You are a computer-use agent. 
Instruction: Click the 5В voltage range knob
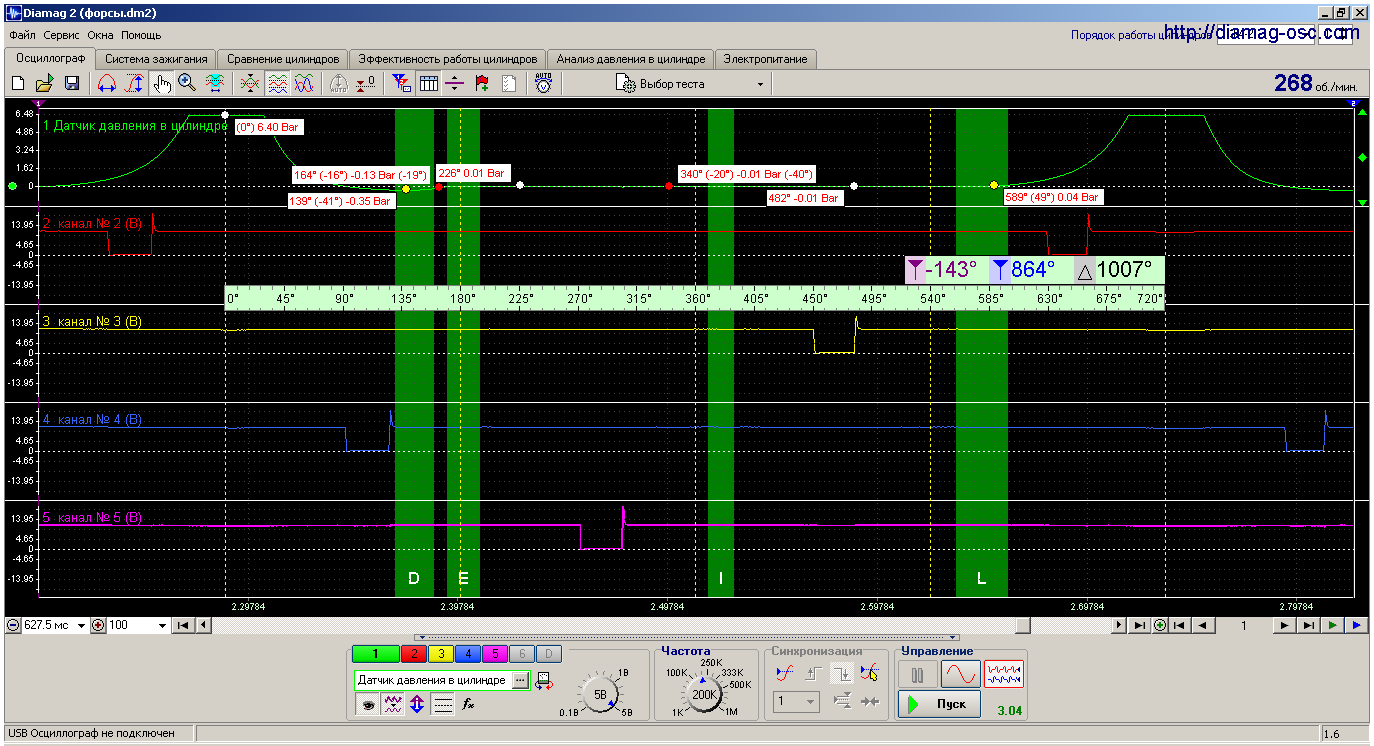coord(600,694)
